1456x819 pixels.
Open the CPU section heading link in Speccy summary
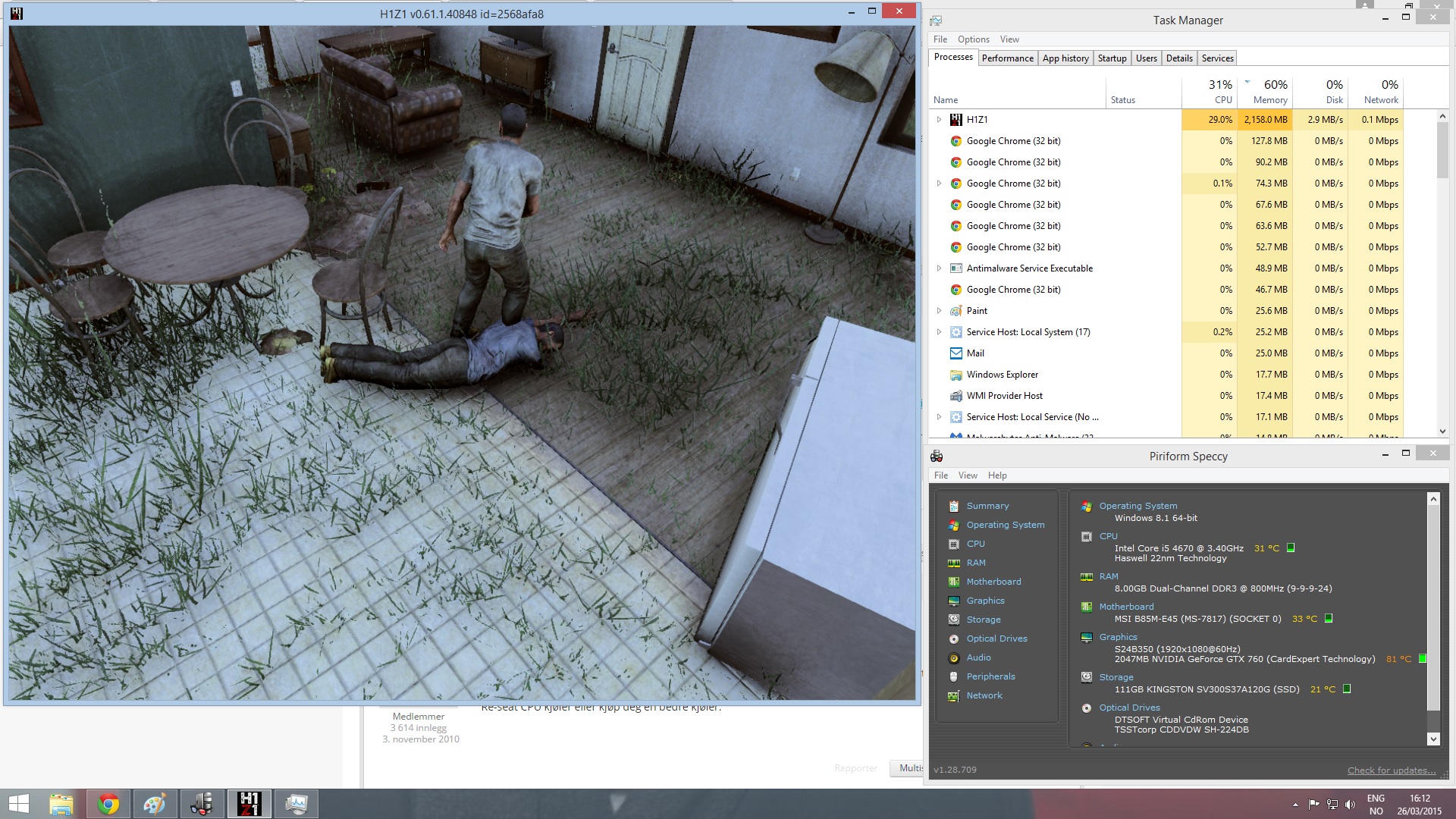point(1109,536)
